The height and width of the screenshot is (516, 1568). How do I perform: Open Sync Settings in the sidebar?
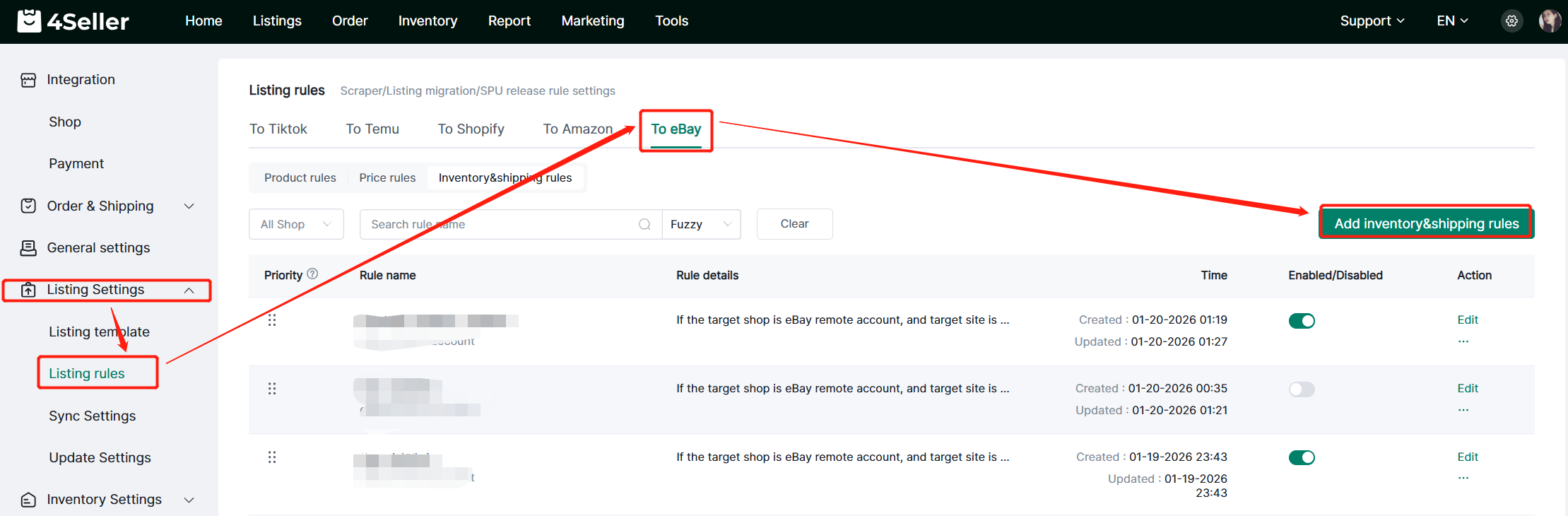[x=92, y=416]
